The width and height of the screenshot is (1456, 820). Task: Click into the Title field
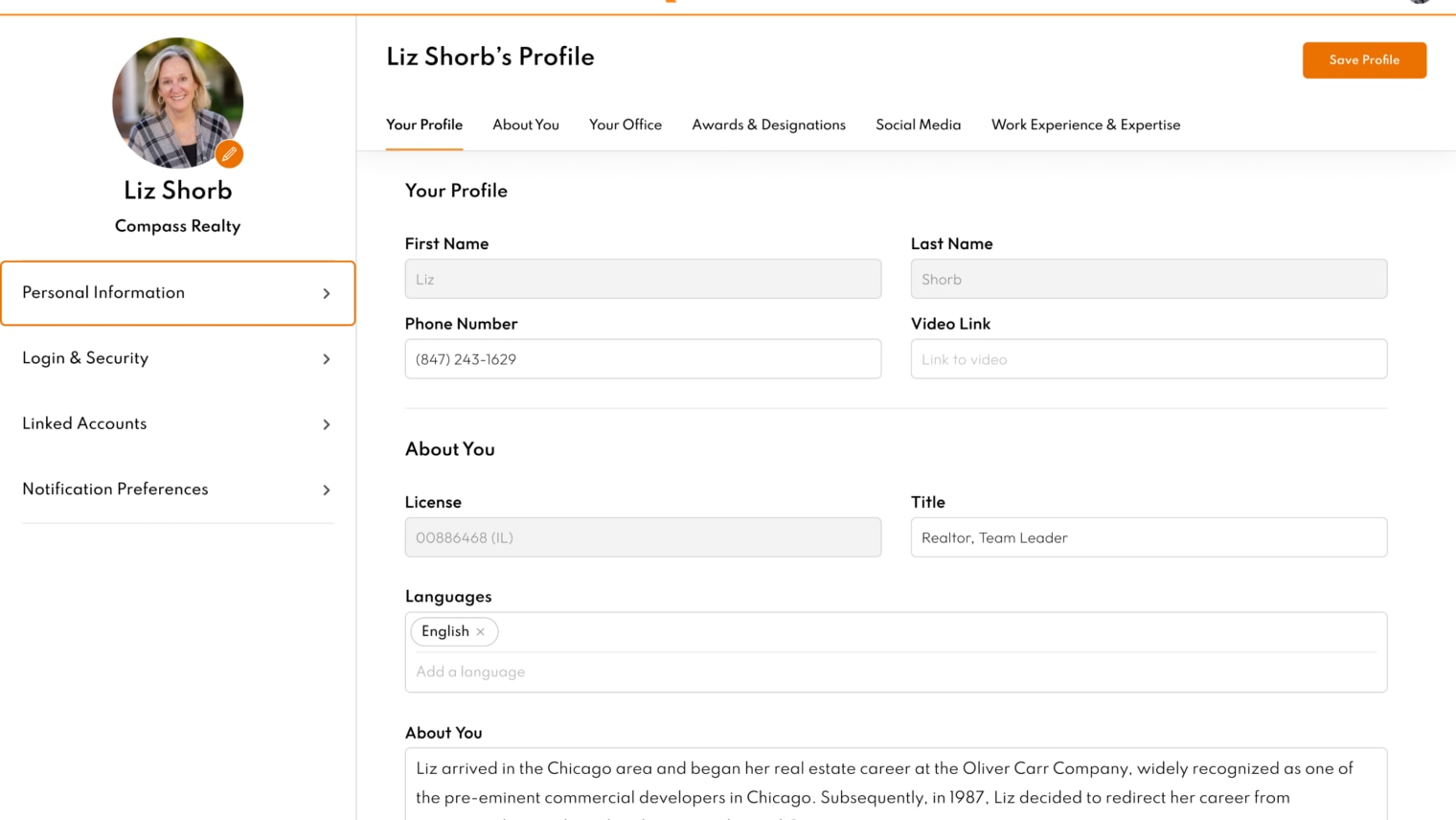coord(1148,537)
